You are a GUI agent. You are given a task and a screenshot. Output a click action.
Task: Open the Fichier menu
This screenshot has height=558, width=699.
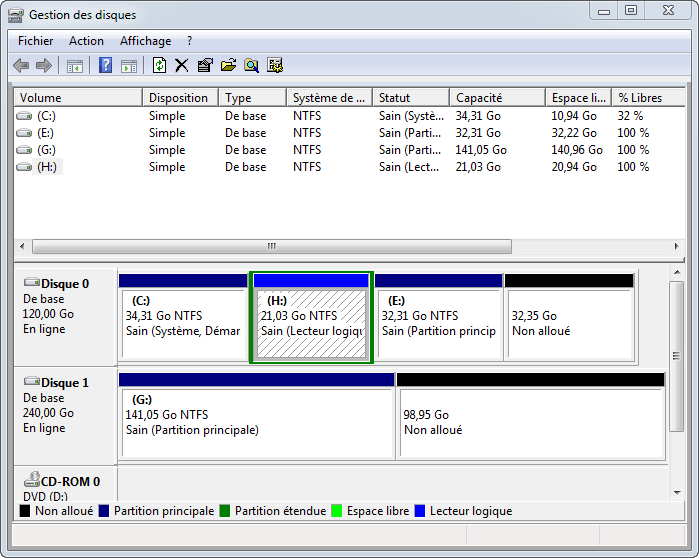35,41
